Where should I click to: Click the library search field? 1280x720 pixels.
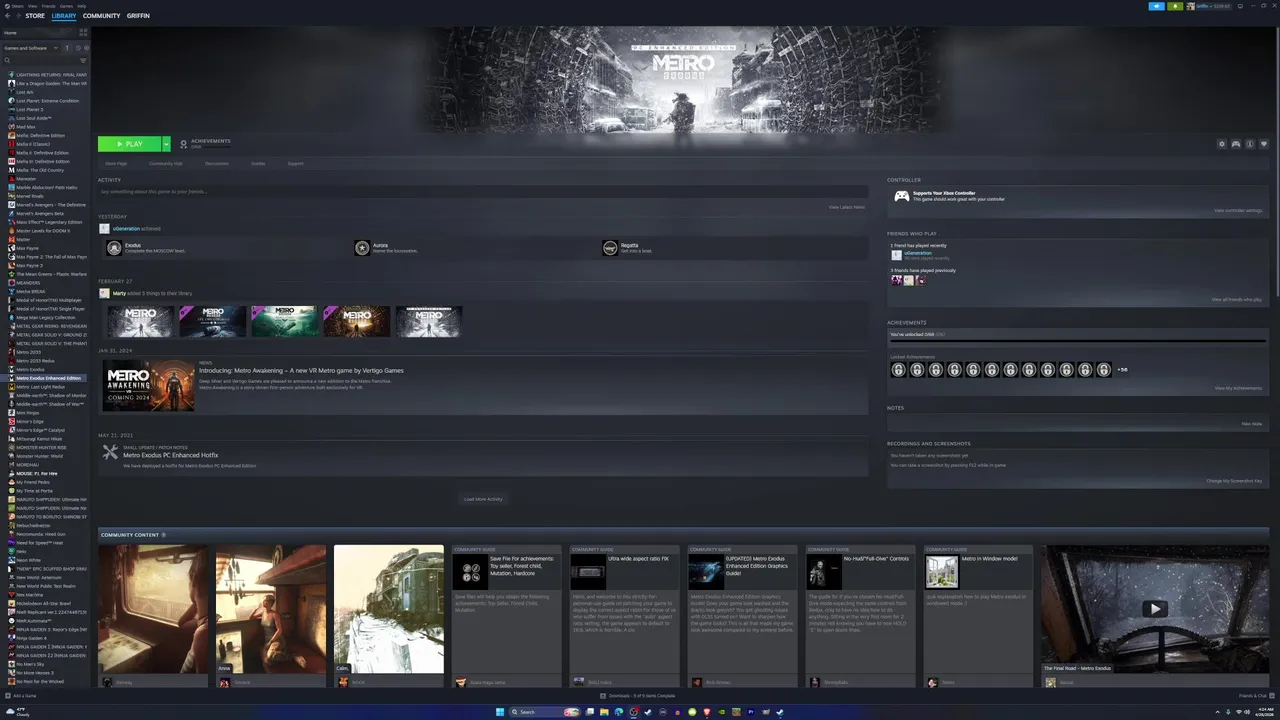pyautogui.click(x=40, y=60)
